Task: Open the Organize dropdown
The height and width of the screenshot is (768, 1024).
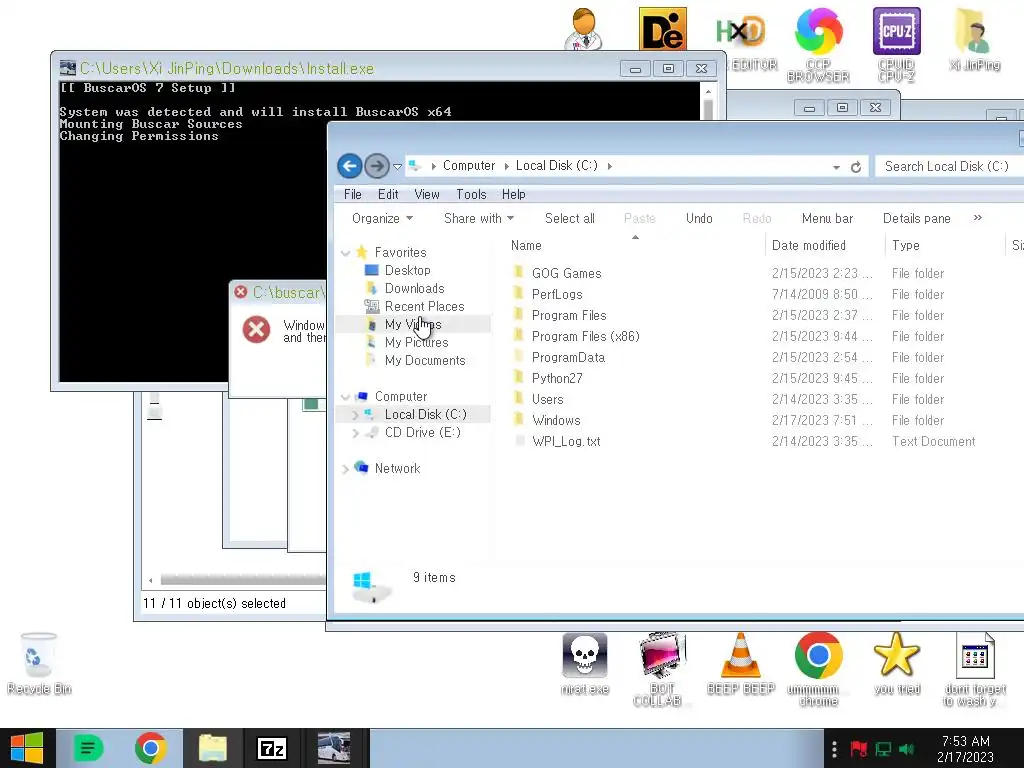Action: [383, 219]
